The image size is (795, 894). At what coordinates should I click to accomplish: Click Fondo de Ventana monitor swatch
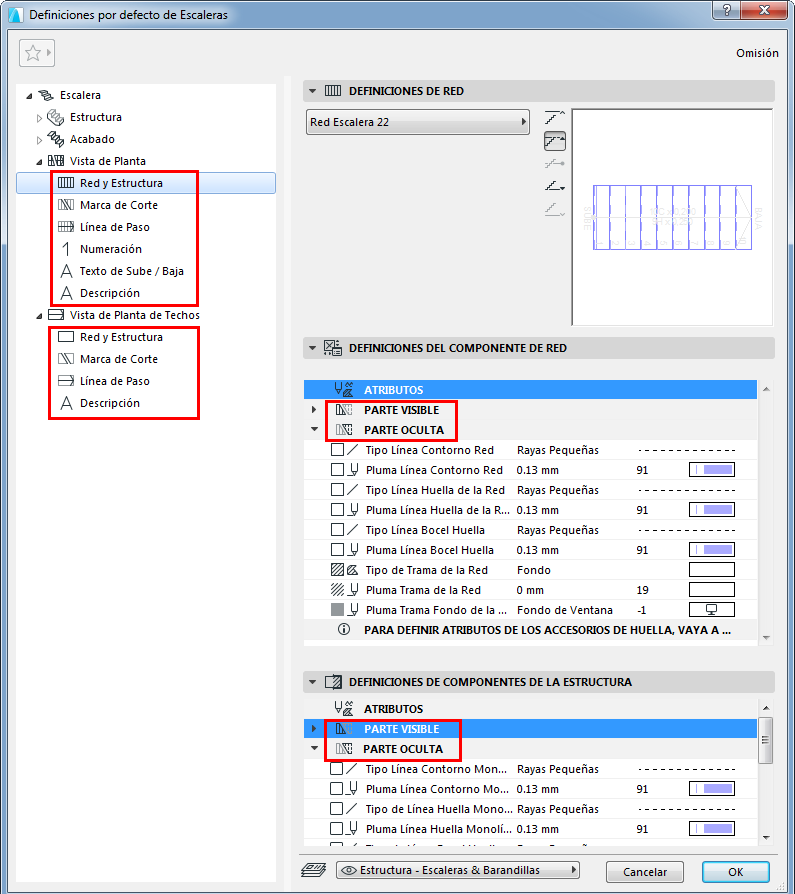712,609
